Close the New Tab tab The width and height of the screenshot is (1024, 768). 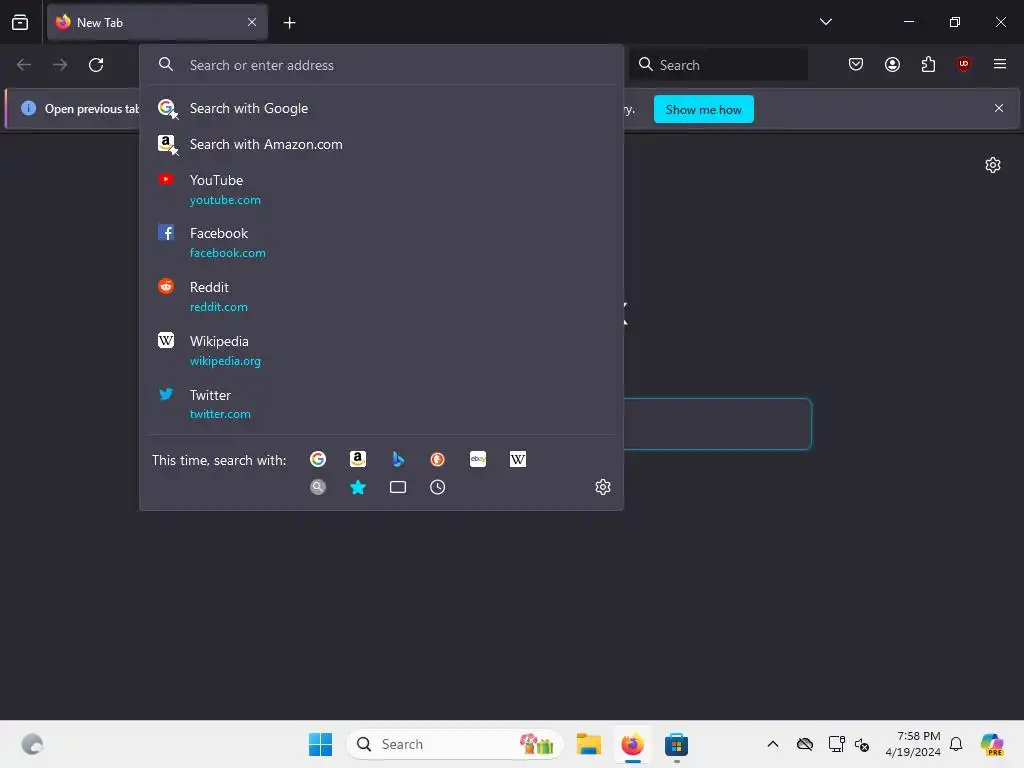(252, 22)
